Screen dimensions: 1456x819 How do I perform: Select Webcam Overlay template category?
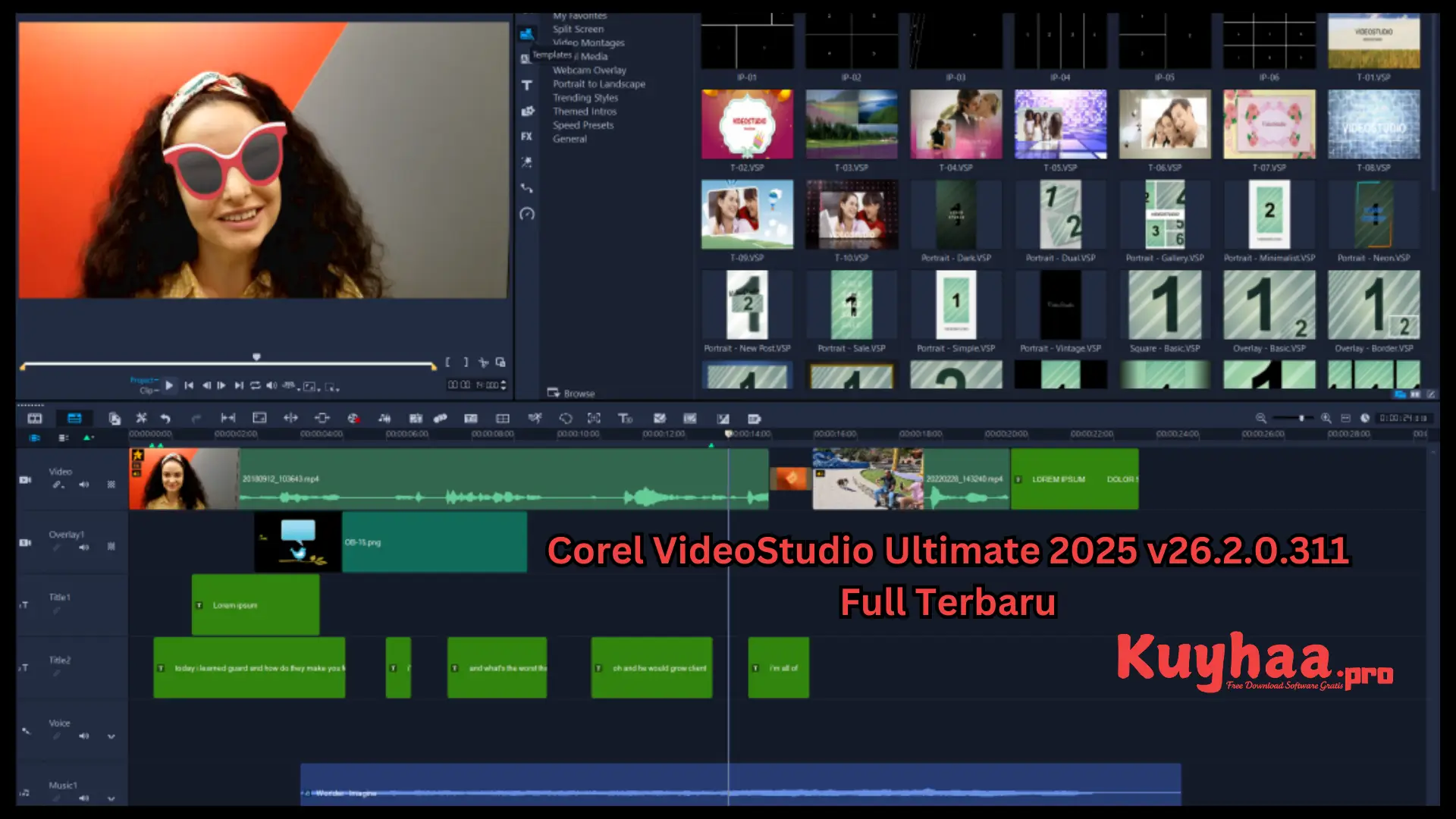click(x=589, y=70)
